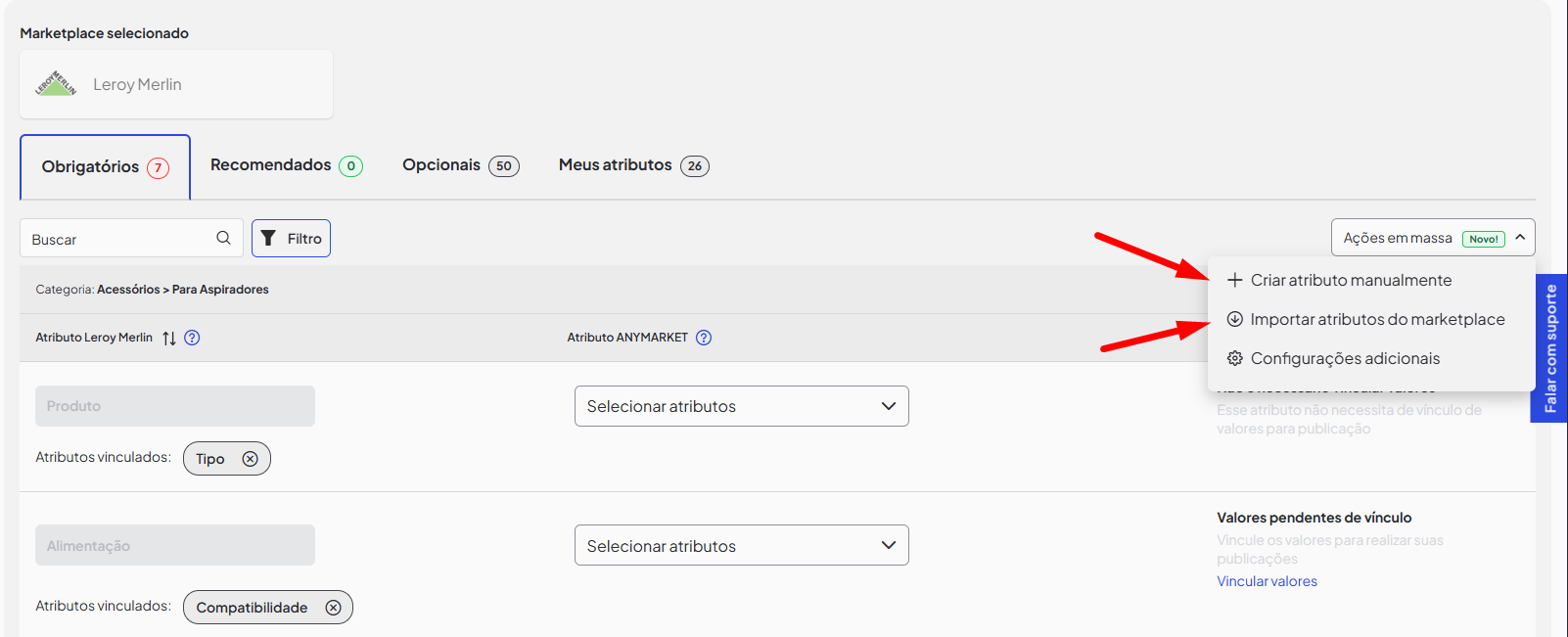Select Importar atributos do marketplace
Image resolution: width=1568 pixels, height=637 pixels.
click(1376, 319)
